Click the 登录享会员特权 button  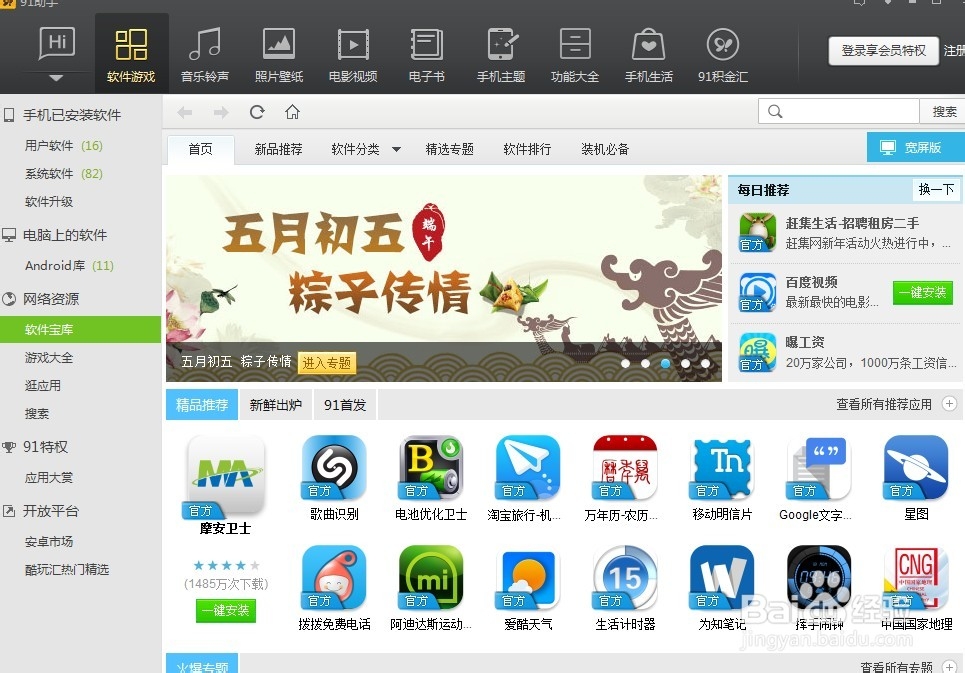(884, 50)
